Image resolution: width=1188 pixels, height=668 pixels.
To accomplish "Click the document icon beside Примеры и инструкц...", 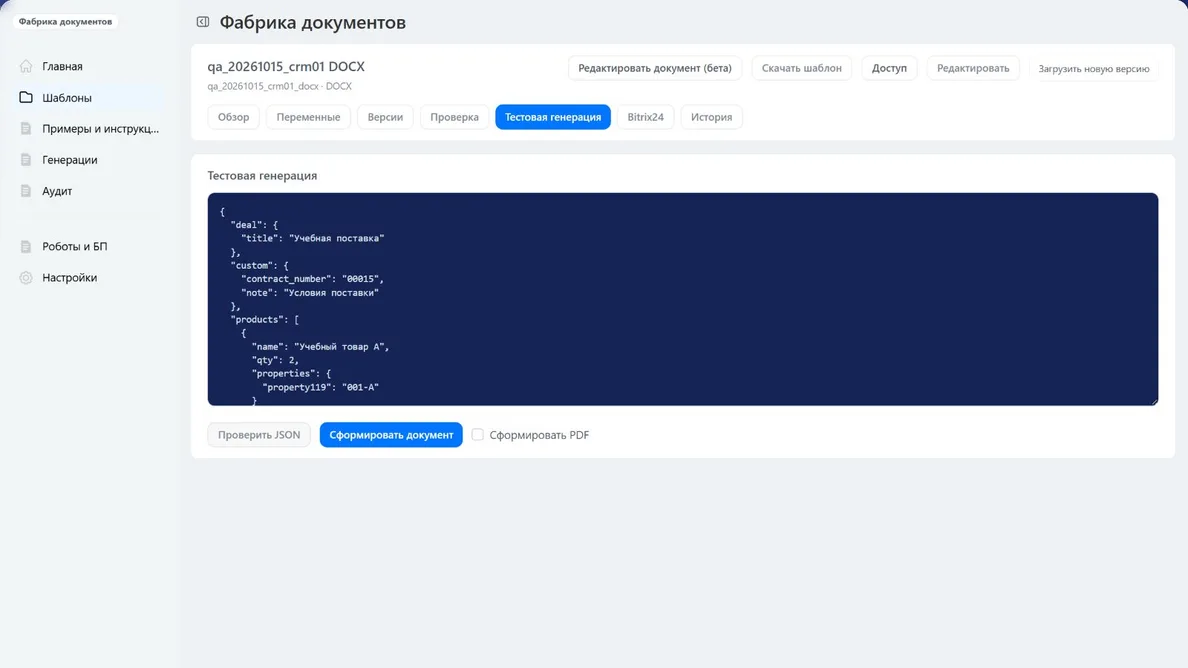I will (26, 128).
